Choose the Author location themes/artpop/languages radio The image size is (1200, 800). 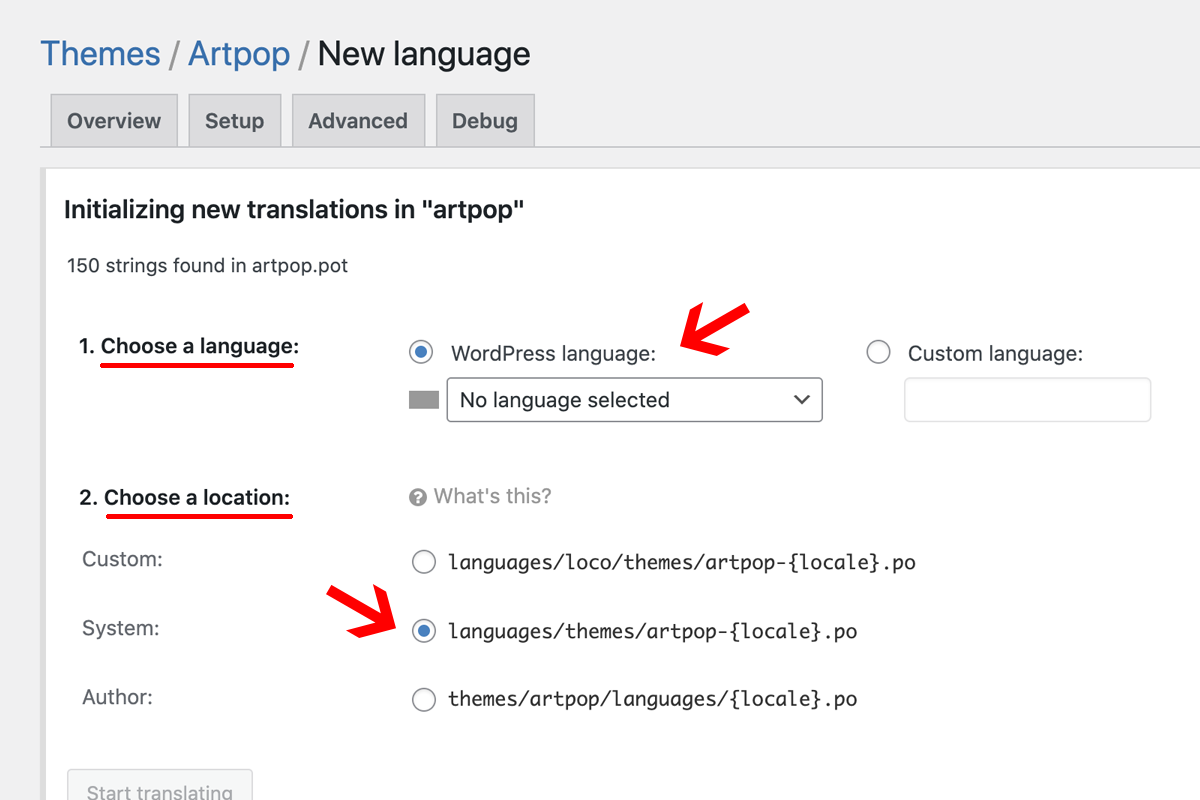coord(424,699)
